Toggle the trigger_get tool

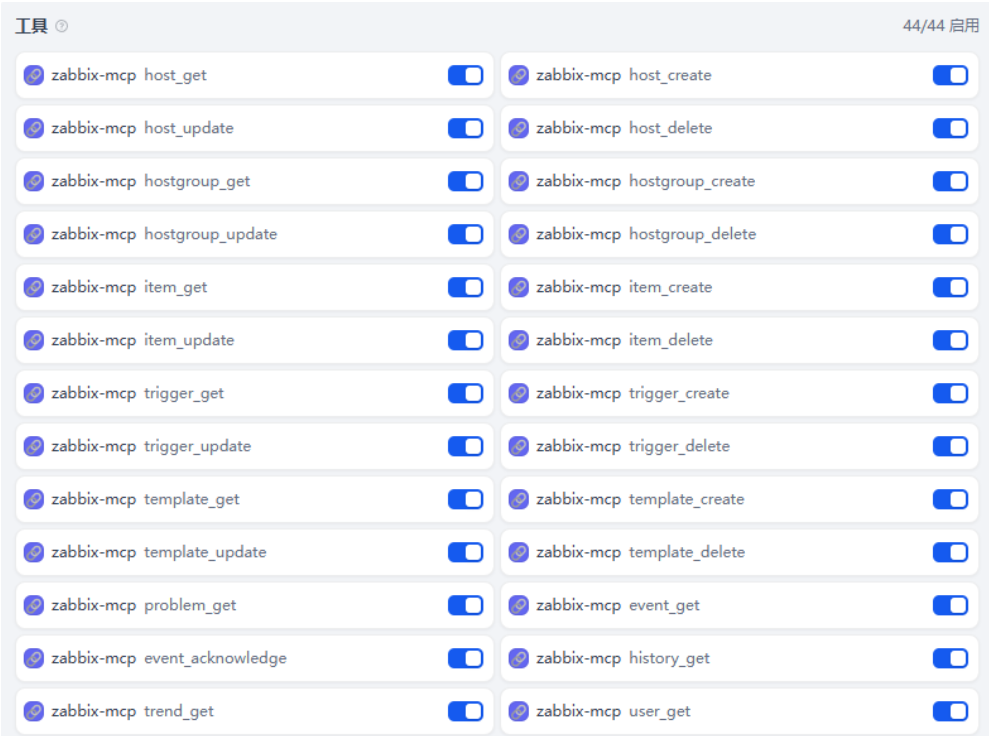[x=465, y=393]
